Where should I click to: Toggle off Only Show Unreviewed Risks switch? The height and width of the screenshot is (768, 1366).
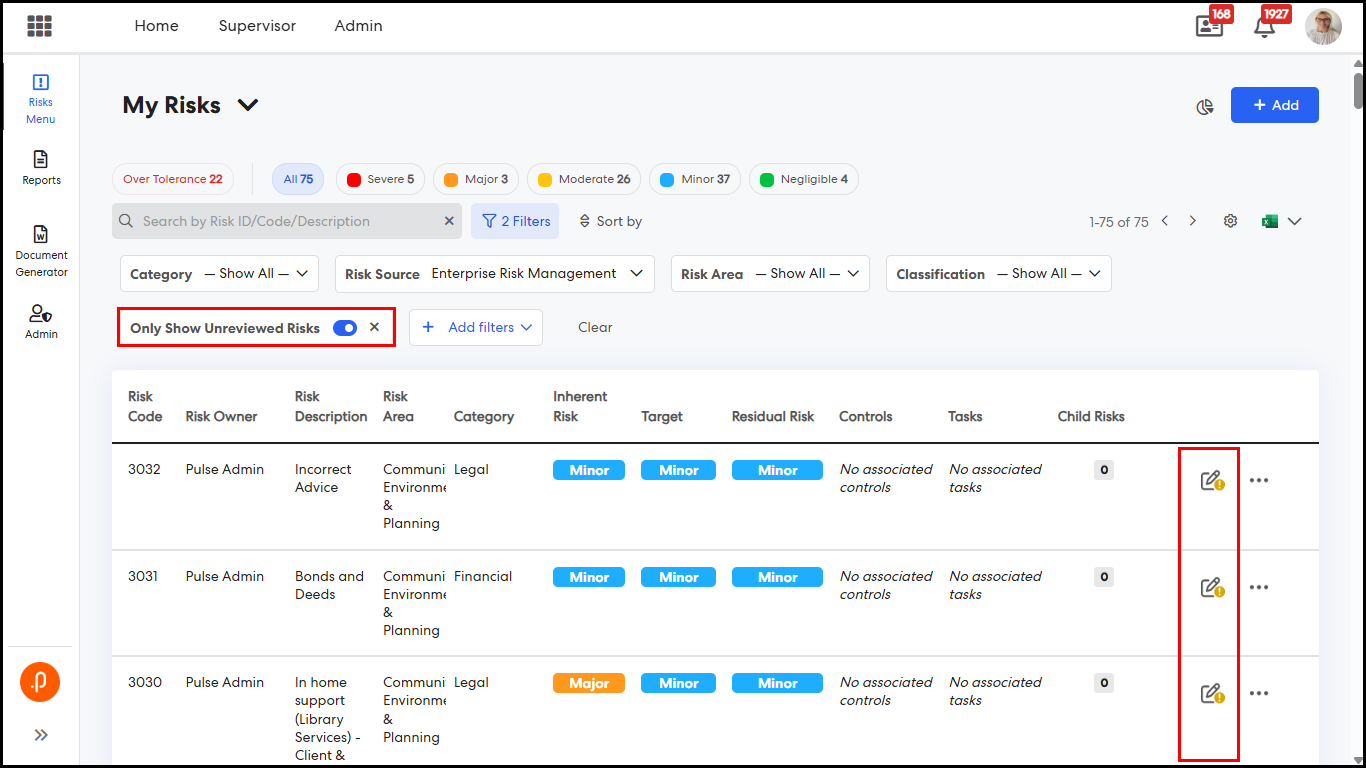coord(345,327)
